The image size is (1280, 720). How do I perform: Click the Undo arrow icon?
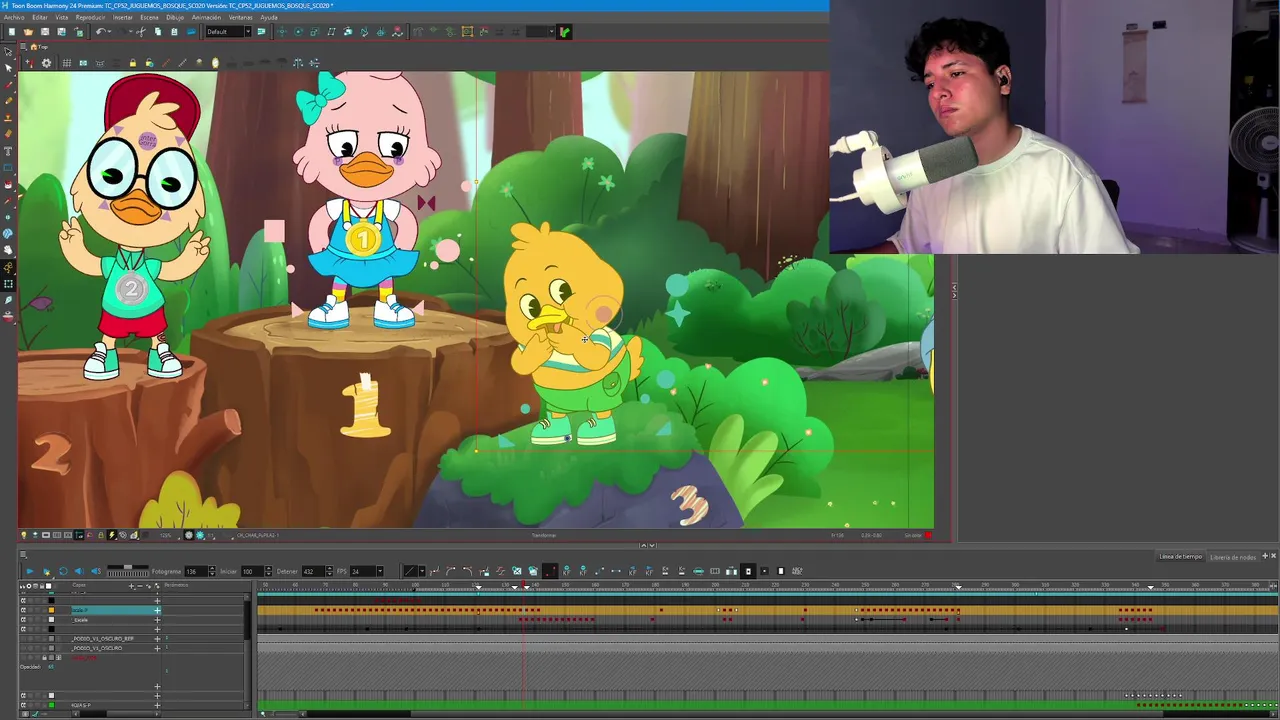(x=101, y=32)
